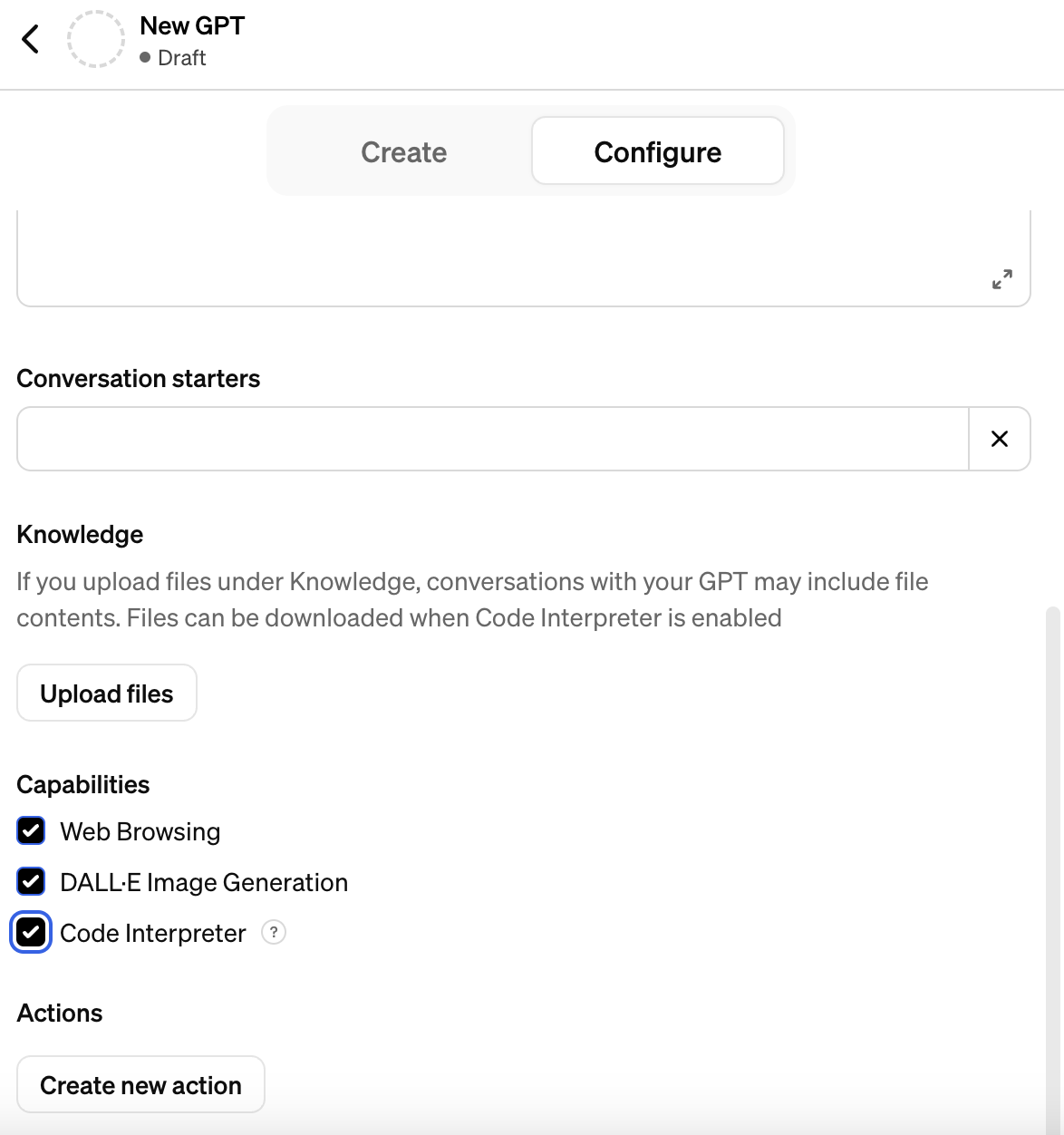Expand the instructions text area with the arrows icon
1064x1135 pixels.
(x=1001, y=279)
